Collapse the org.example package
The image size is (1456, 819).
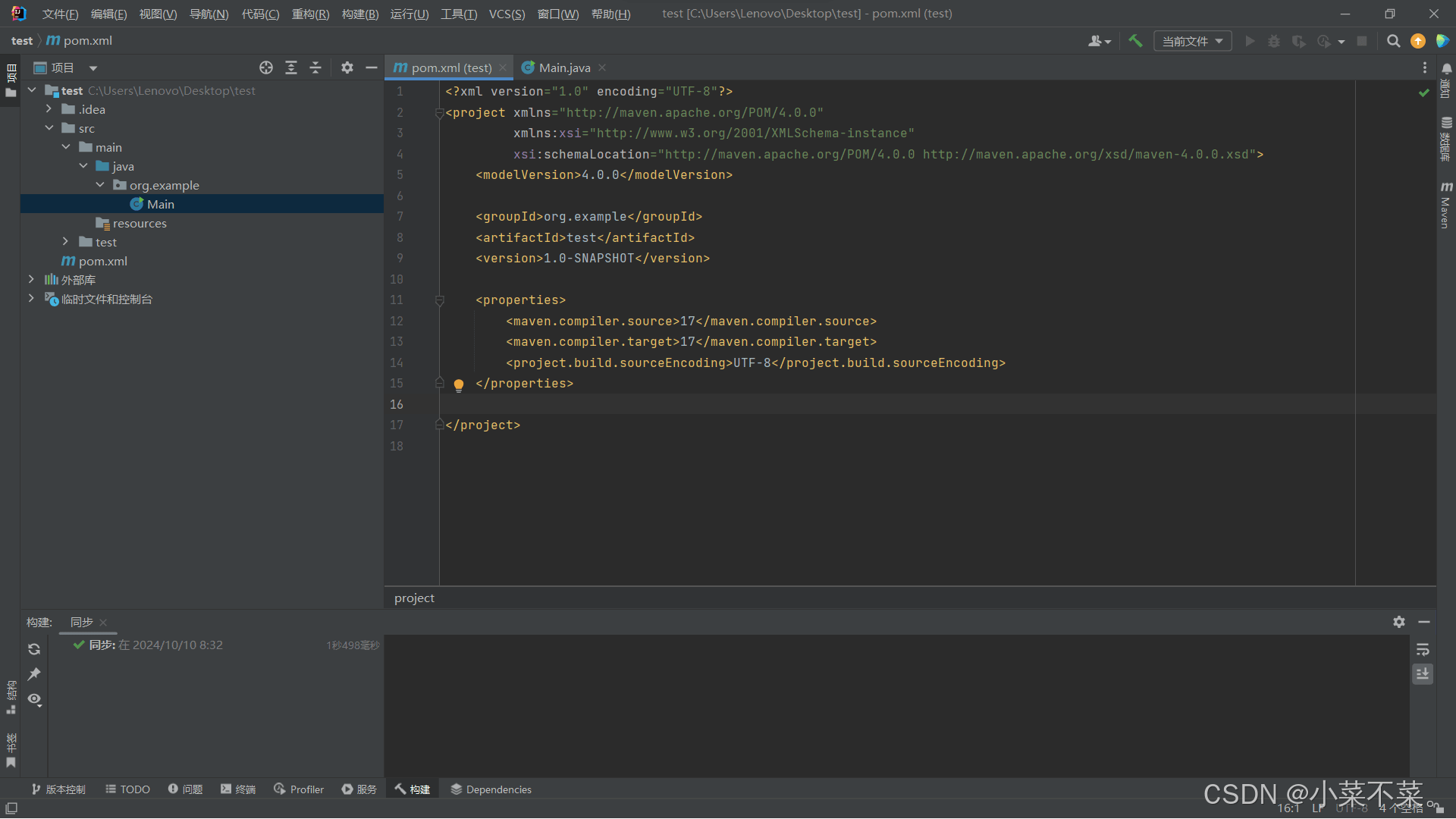click(x=100, y=185)
